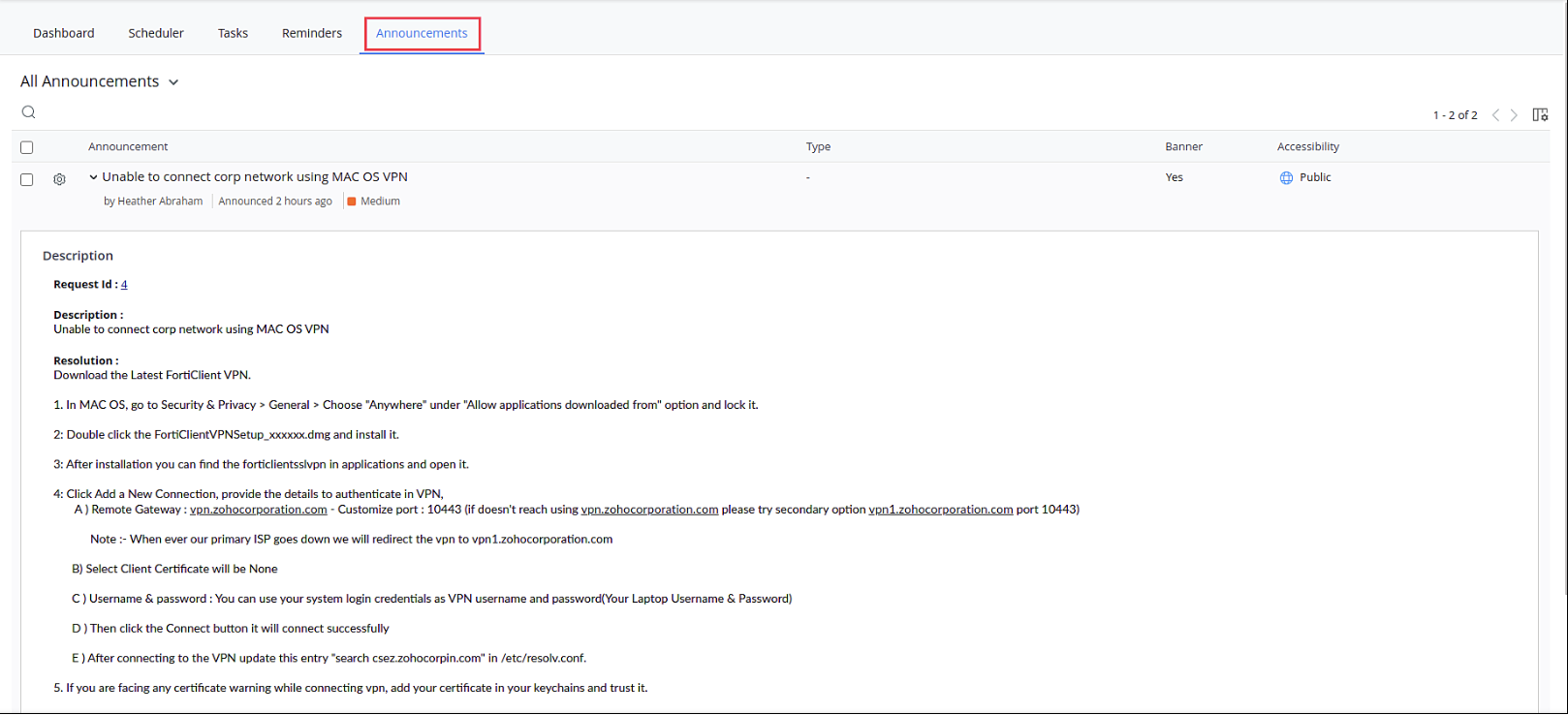Image resolution: width=1568 pixels, height=715 pixels.
Task: Tick the select-all announcements checkbox
Action: click(27, 147)
